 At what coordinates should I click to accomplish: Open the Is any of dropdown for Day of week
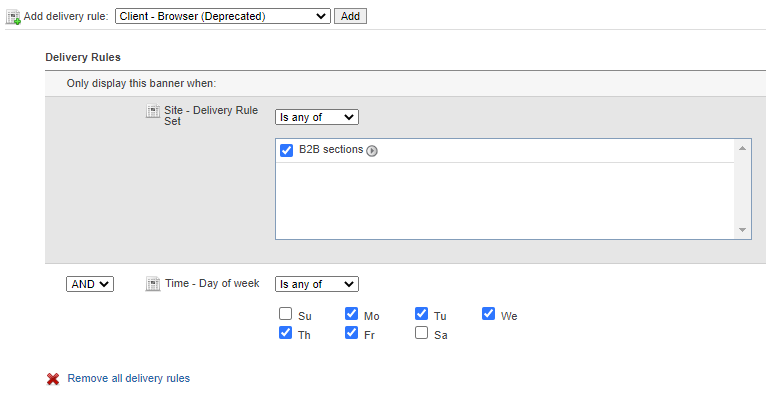click(317, 284)
